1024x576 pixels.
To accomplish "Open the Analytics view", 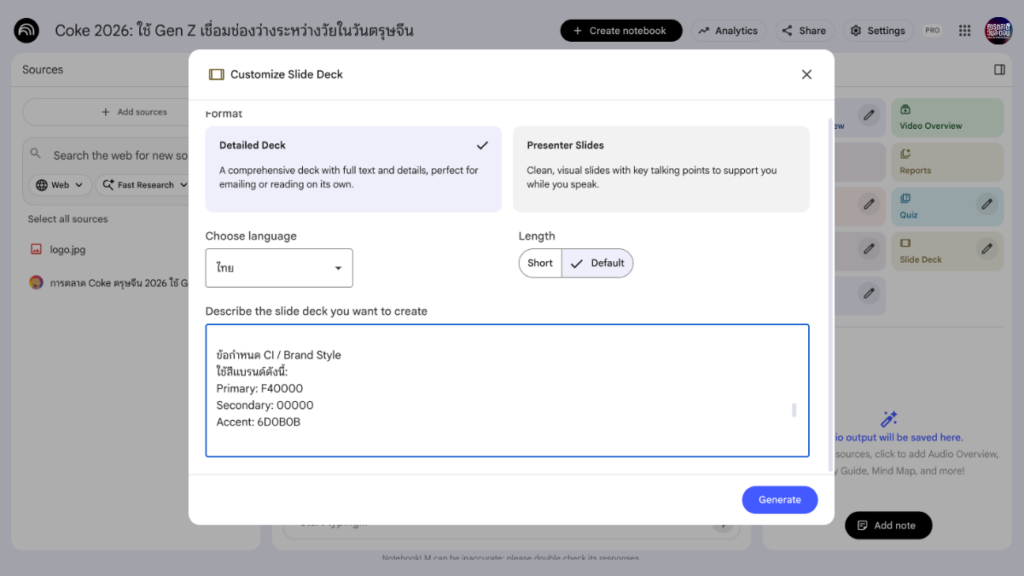I will [728, 30].
